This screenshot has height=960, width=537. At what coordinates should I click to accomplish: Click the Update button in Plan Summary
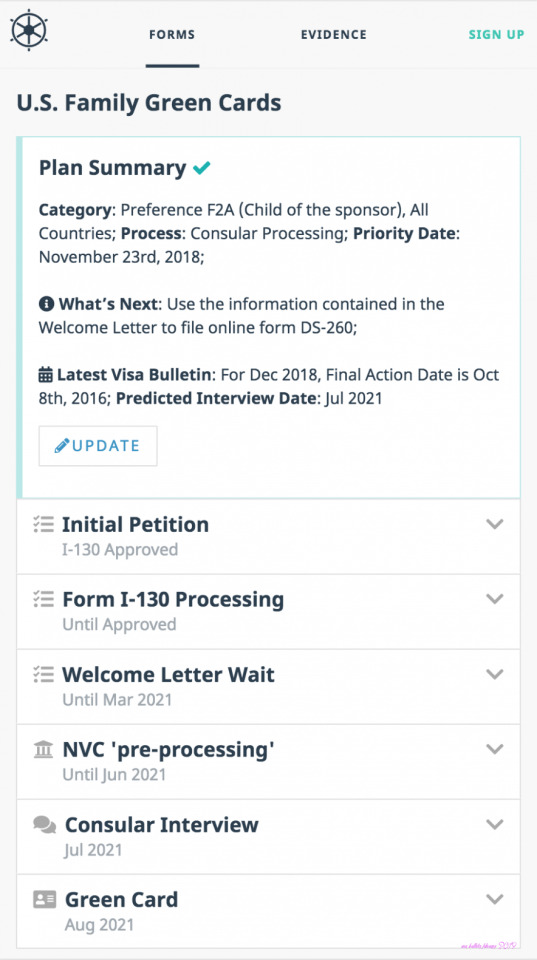tap(98, 446)
